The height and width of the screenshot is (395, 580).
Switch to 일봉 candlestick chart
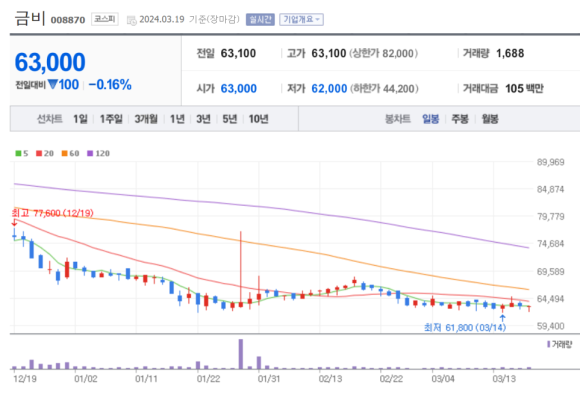pos(431,119)
